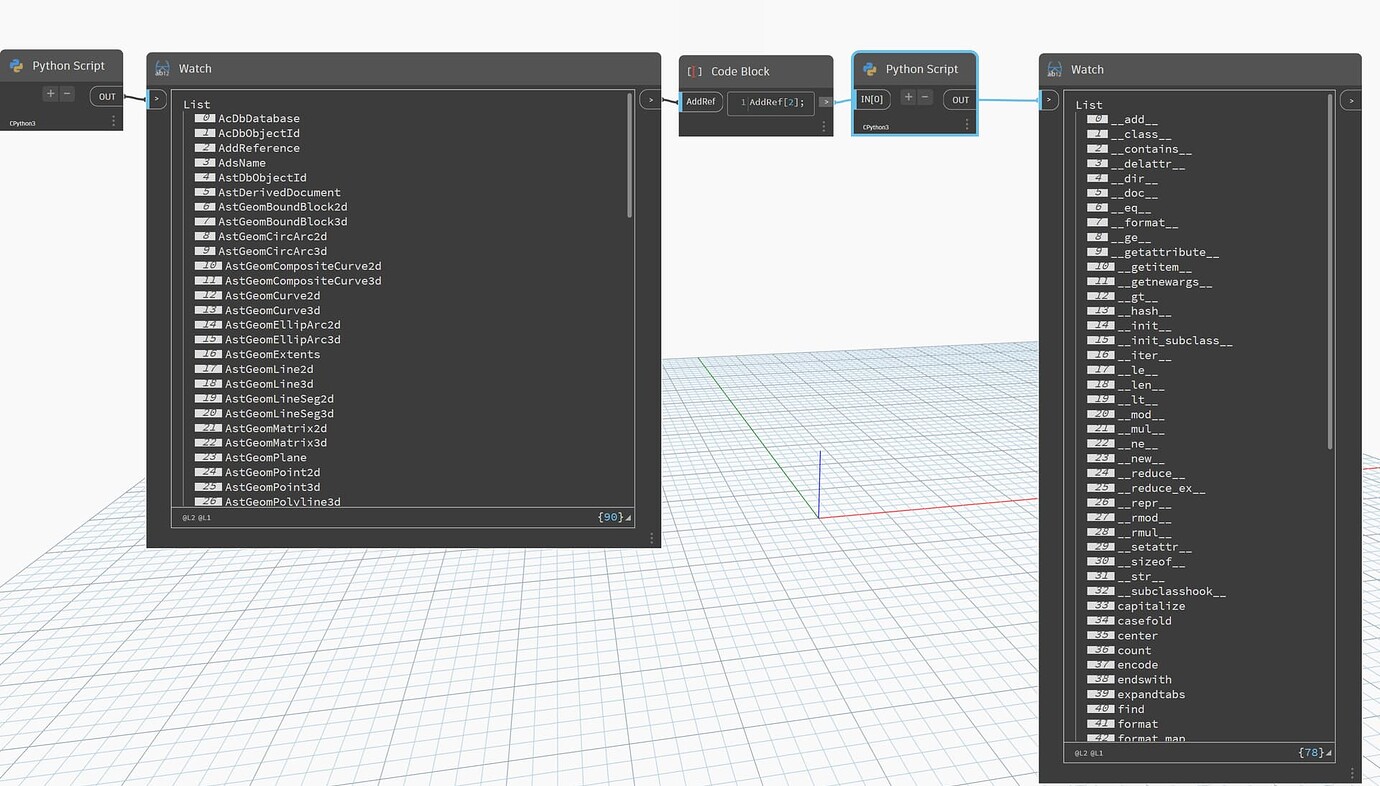1380x786 pixels.
Task: Add an input on the selected Python Script node
Action: (907, 99)
